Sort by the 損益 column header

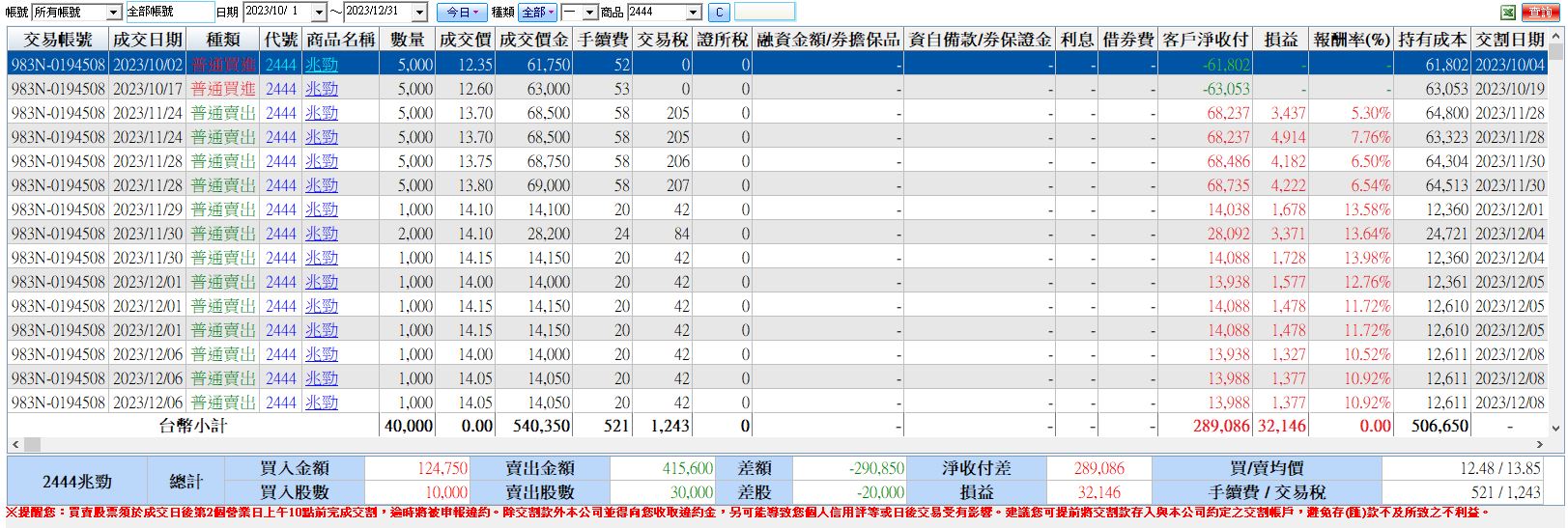pyautogui.click(x=1281, y=40)
